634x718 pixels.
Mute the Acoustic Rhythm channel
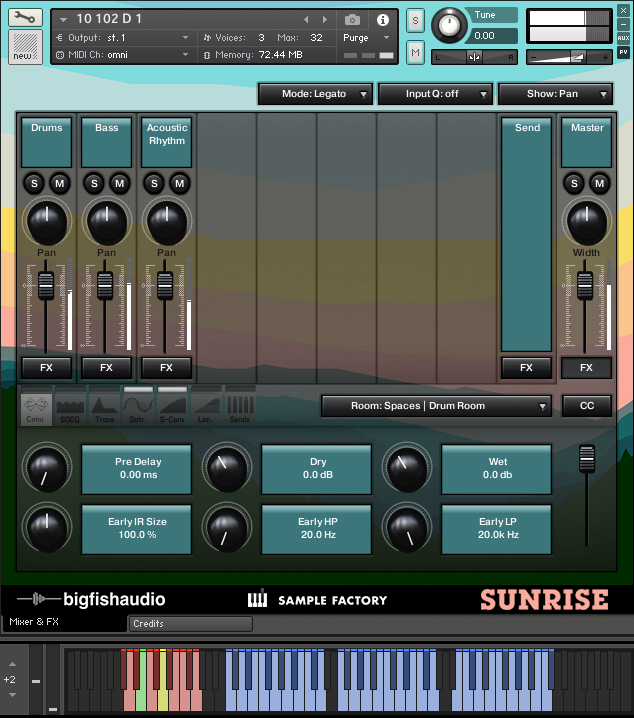coord(179,184)
